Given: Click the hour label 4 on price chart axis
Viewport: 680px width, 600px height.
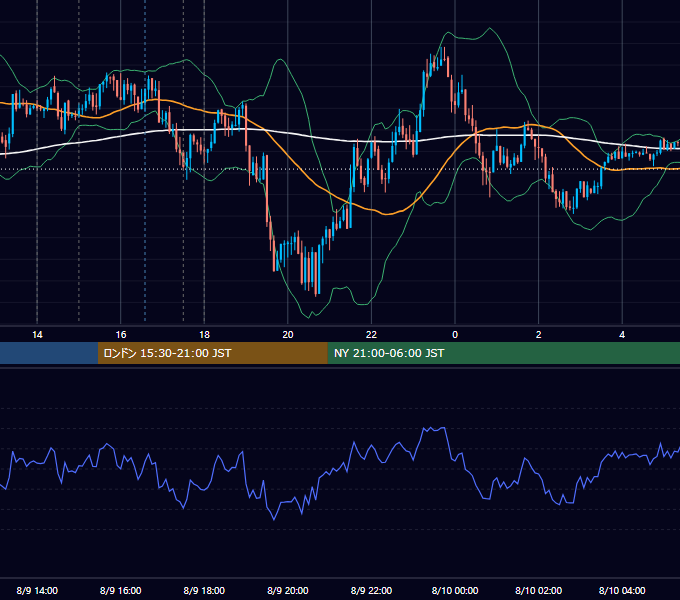Looking at the screenshot, I should pyautogui.click(x=622, y=335).
